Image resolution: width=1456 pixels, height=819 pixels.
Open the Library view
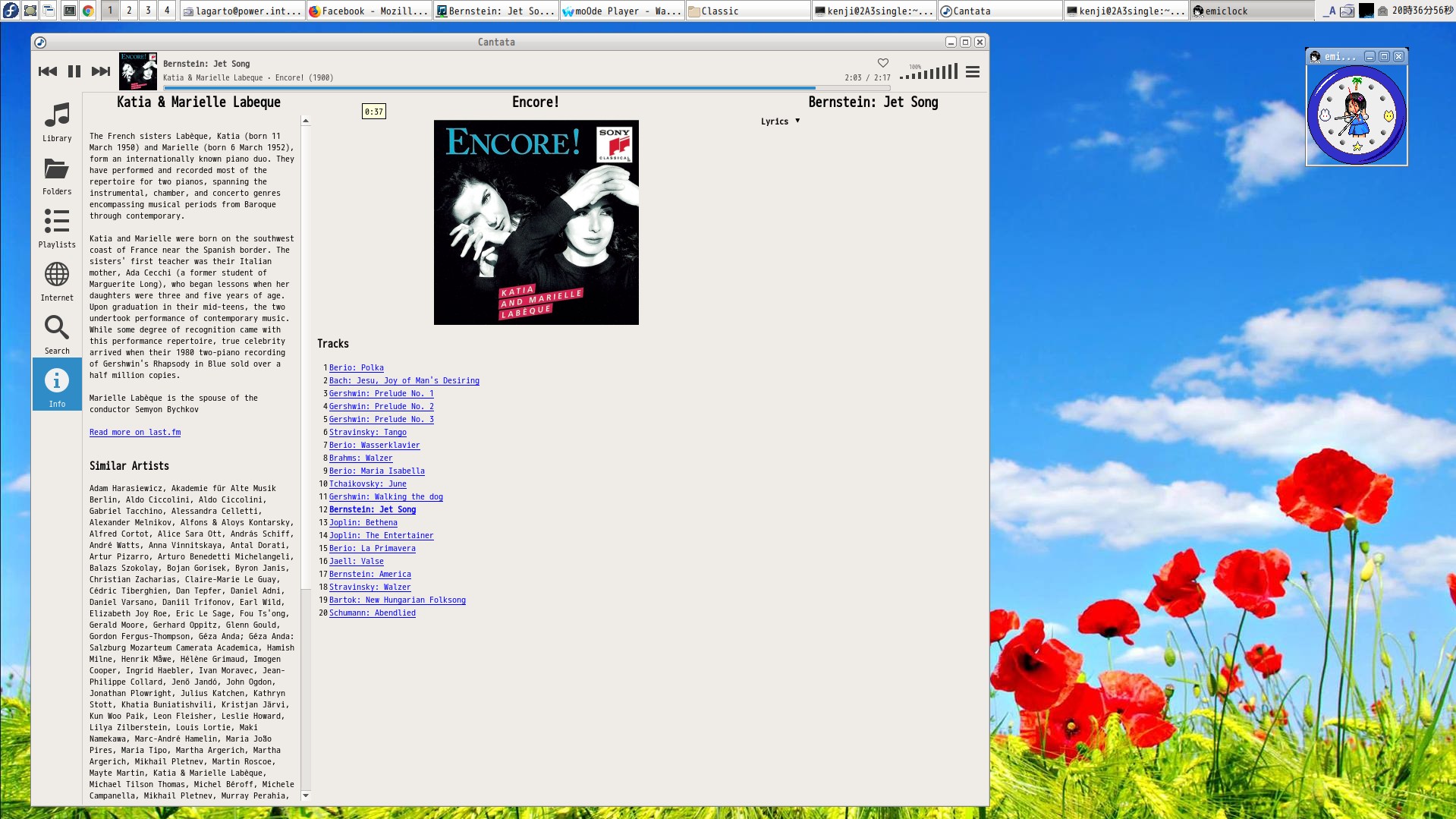57,122
